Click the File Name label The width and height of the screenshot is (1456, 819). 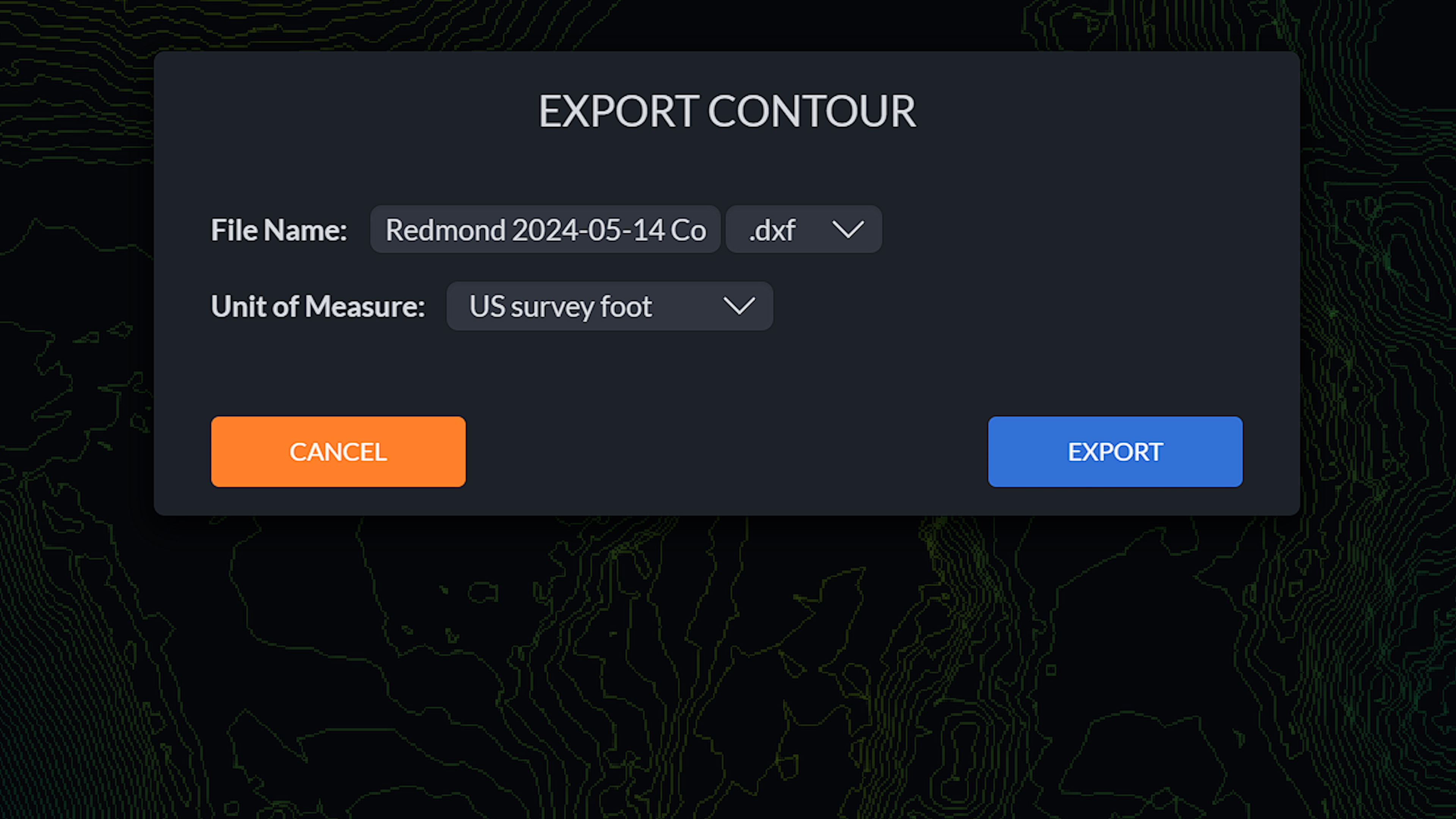tap(278, 229)
